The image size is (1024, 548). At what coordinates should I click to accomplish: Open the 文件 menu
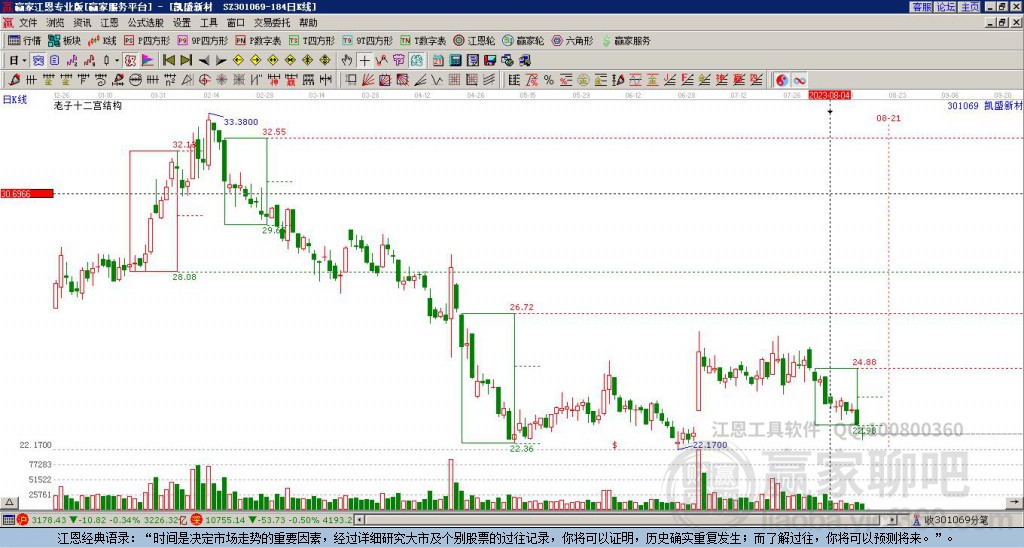pyautogui.click(x=28, y=23)
